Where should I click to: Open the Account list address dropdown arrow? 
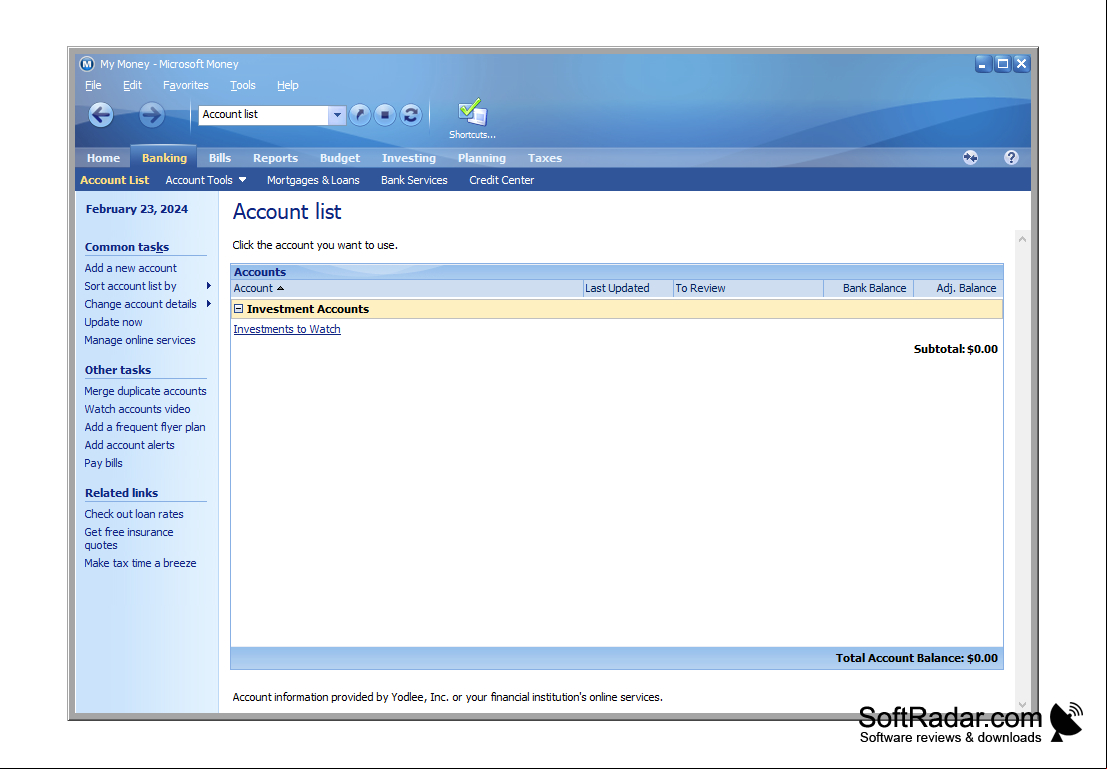click(337, 114)
